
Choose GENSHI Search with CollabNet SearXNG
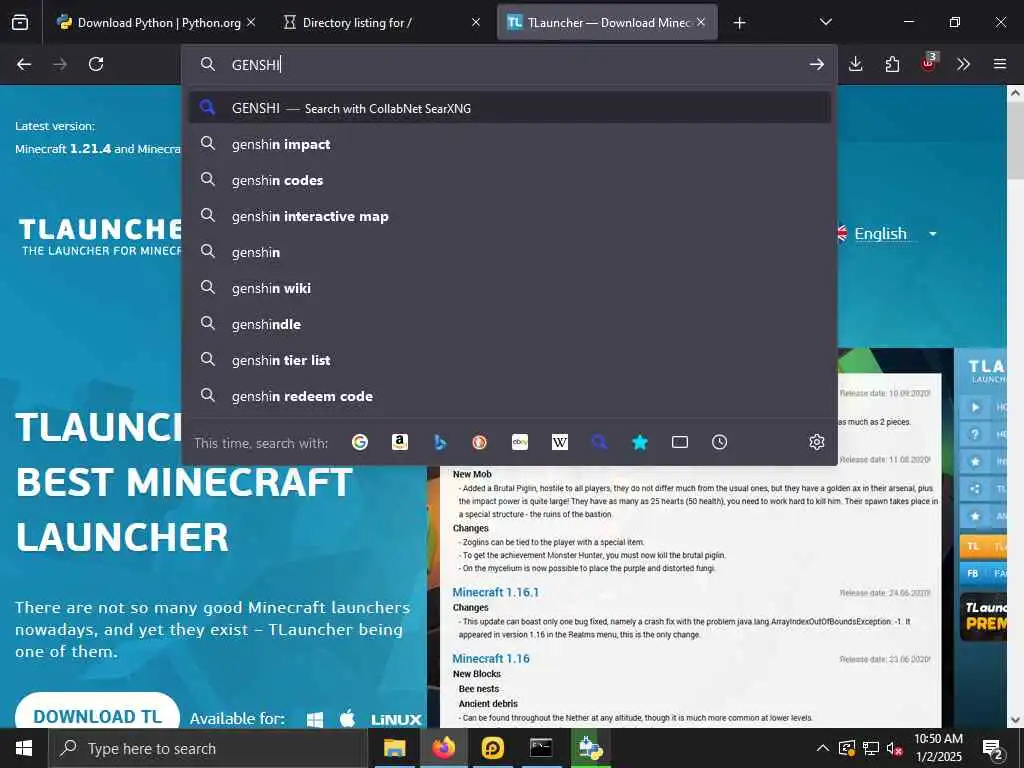(x=509, y=108)
